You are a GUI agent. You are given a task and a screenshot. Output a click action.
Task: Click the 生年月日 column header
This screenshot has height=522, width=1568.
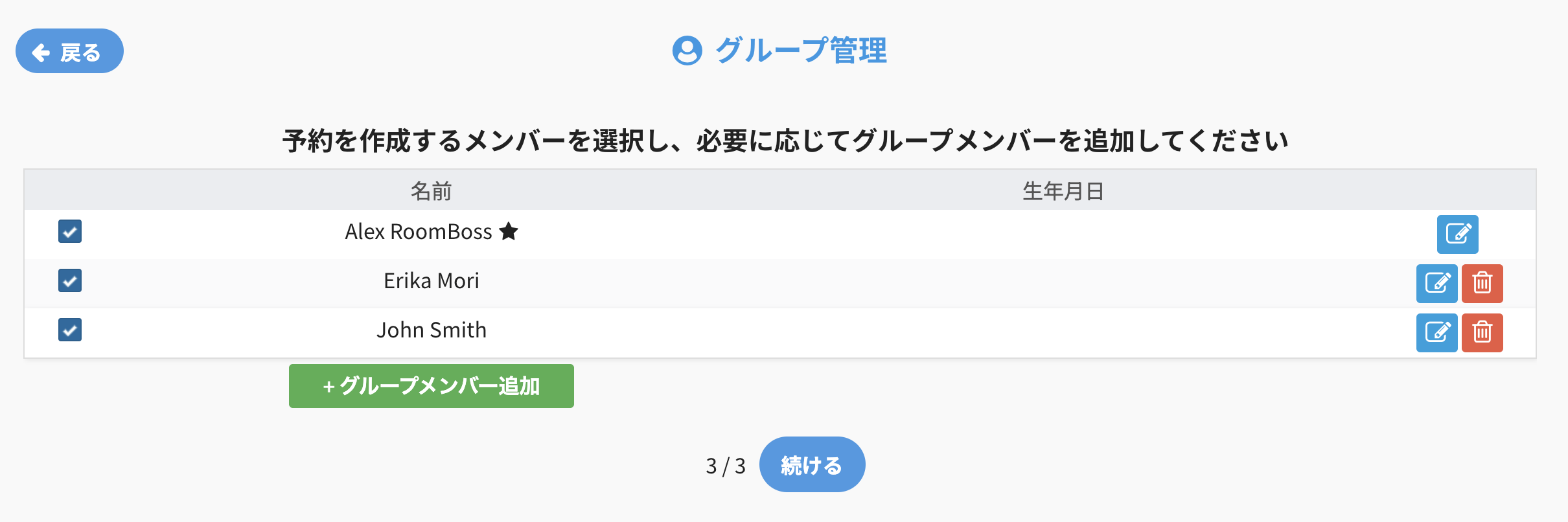(x=1063, y=191)
